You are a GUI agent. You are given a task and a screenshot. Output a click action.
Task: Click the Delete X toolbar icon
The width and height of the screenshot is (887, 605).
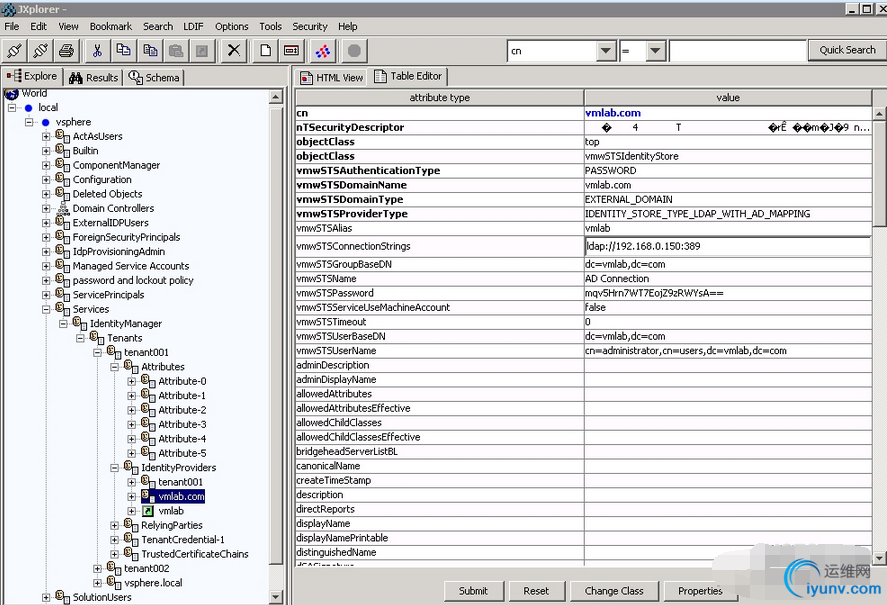coord(234,50)
